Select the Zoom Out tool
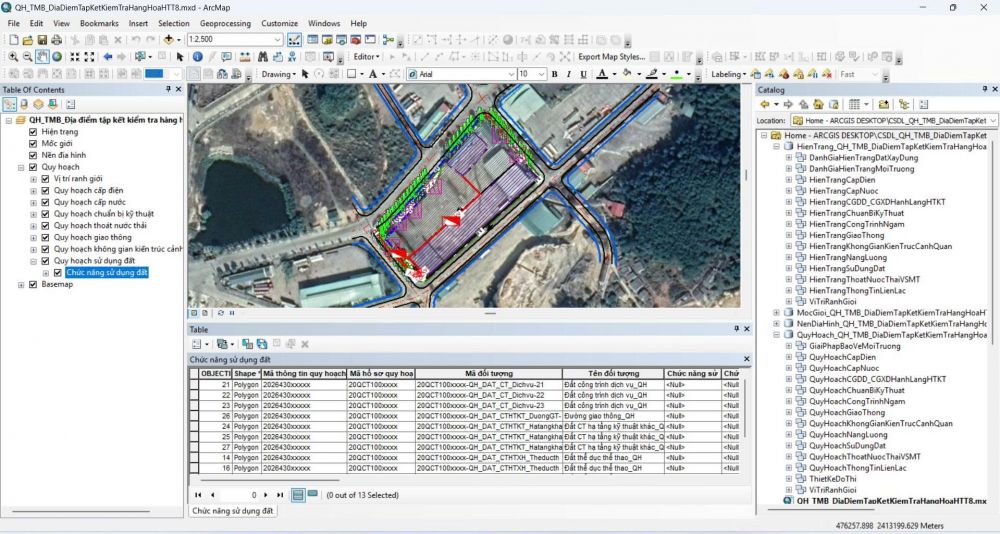 tap(27, 57)
